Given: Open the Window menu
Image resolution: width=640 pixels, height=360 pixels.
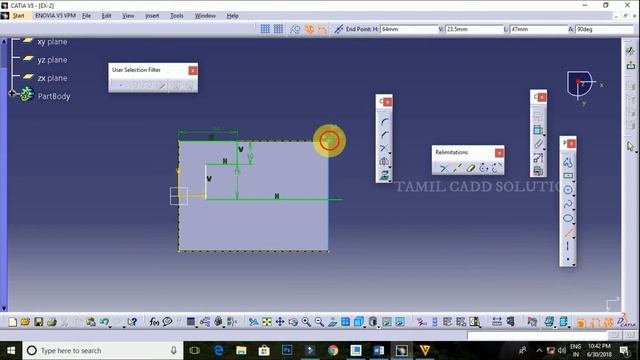Looking at the screenshot, I should point(205,16).
